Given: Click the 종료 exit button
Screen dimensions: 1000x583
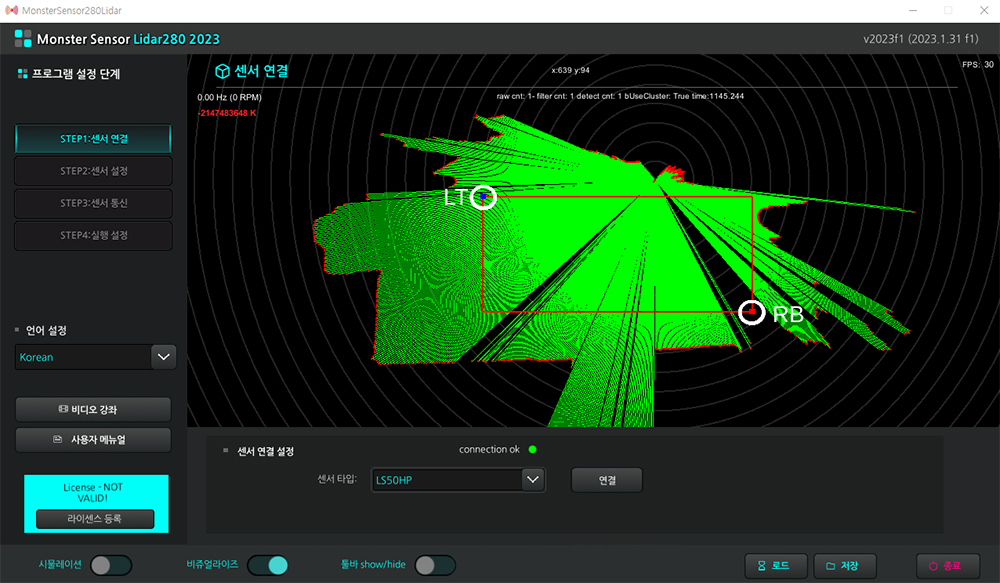Looking at the screenshot, I should point(948,566).
